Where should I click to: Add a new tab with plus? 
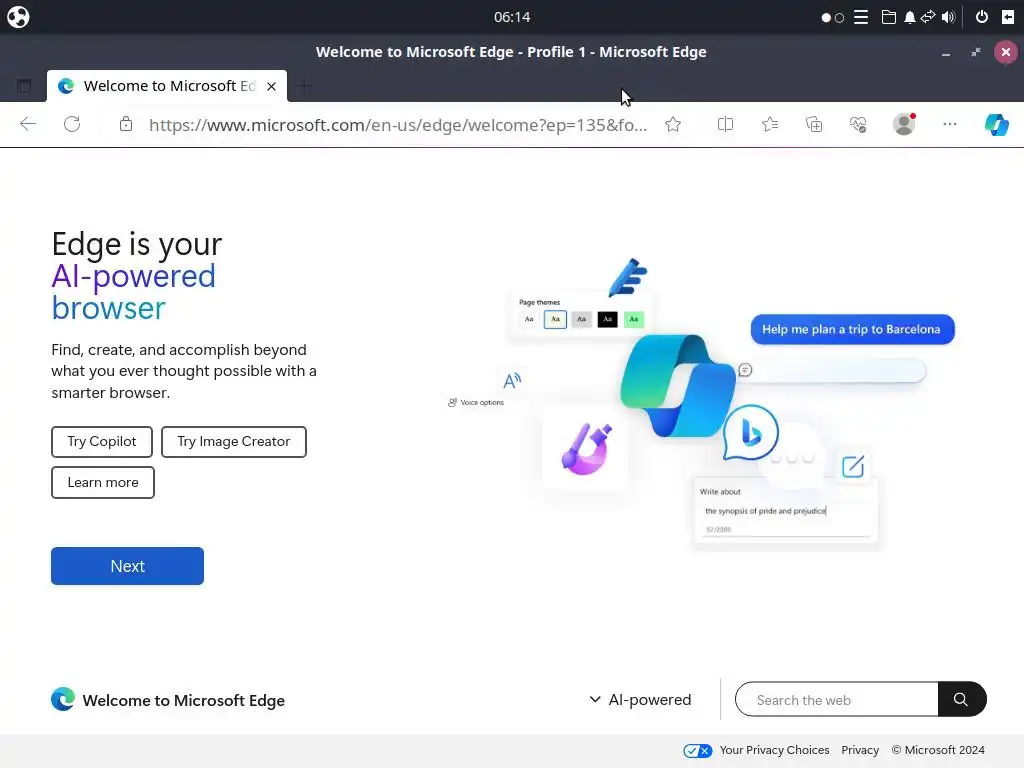tap(304, 86)
